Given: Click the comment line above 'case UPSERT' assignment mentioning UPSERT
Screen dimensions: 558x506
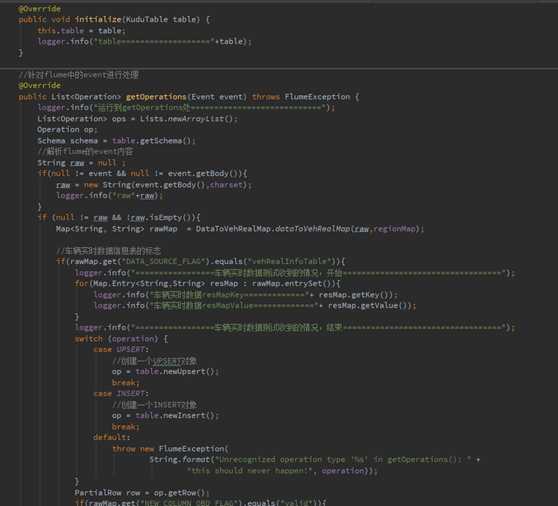Looking at the screenshot, I should tap(154, 361).
